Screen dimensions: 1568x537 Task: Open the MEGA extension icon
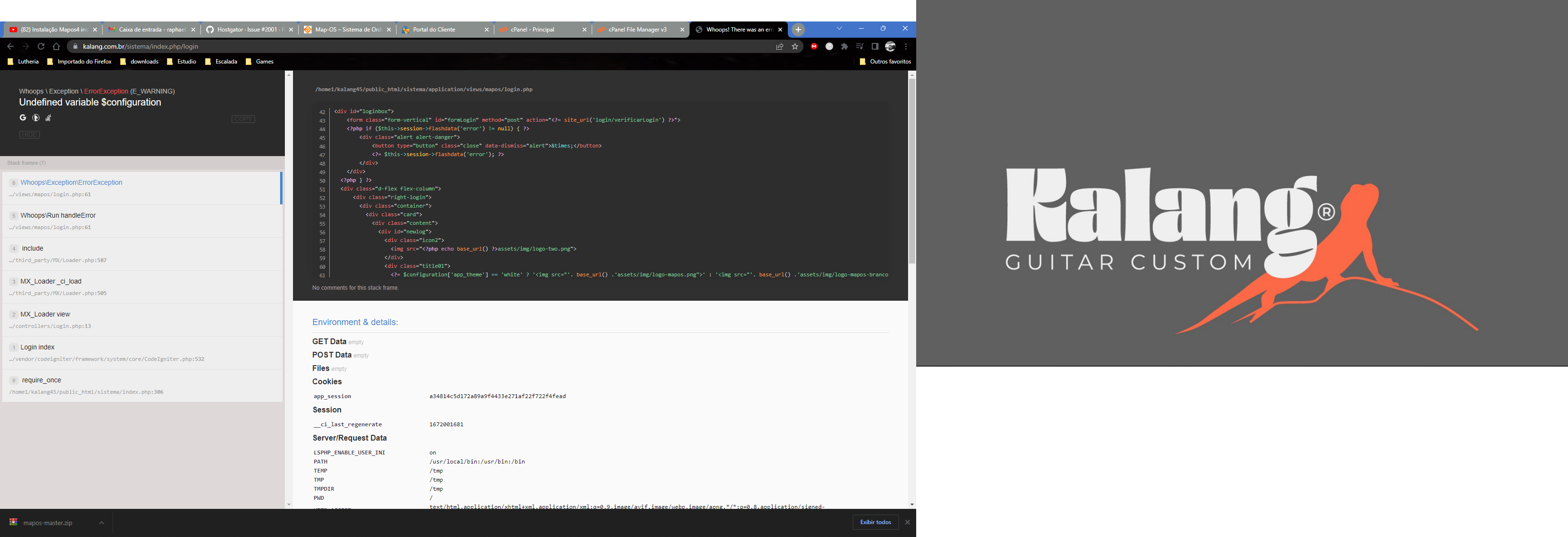pyautogui.click(x=815, y=46)
